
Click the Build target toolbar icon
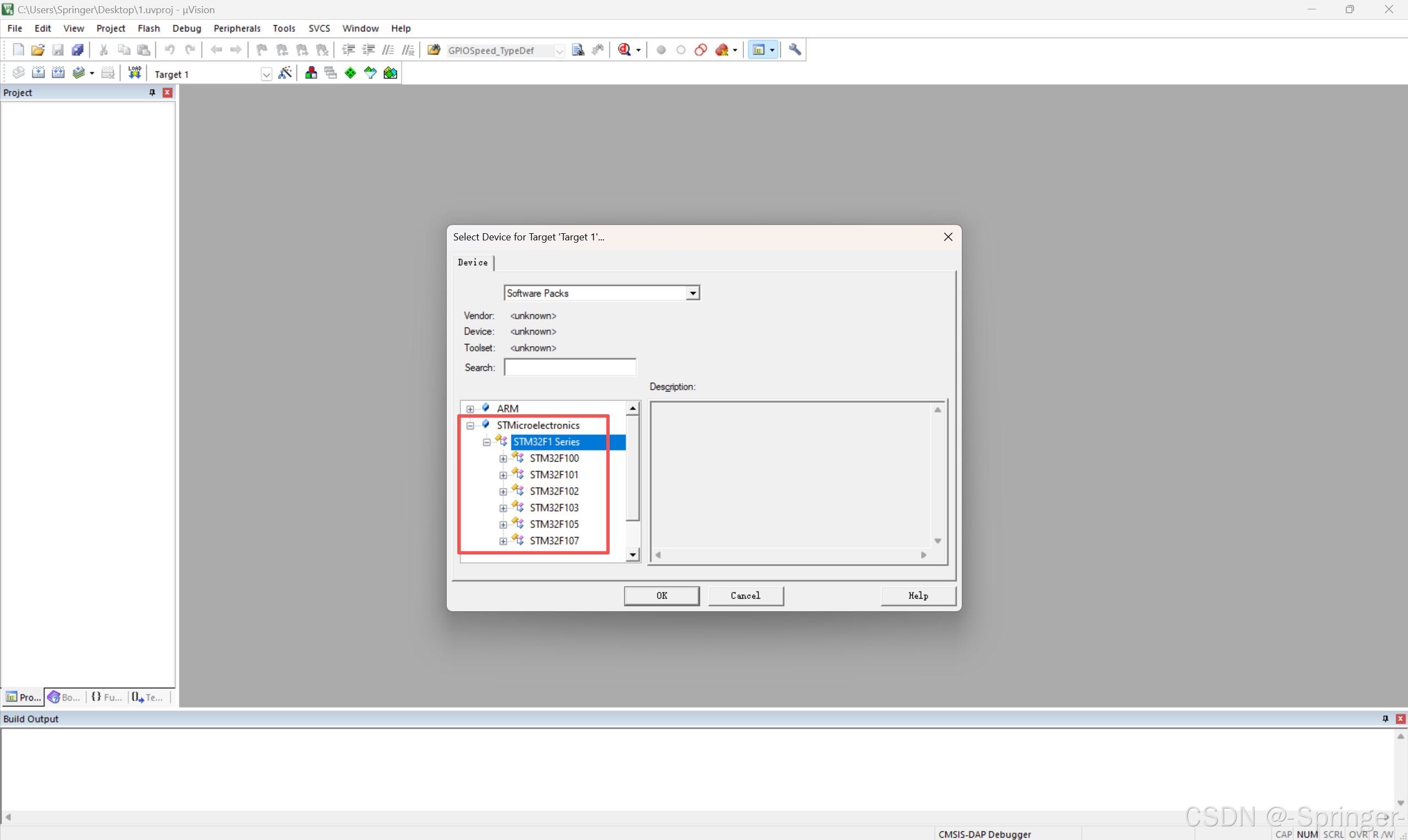(38, 73)
